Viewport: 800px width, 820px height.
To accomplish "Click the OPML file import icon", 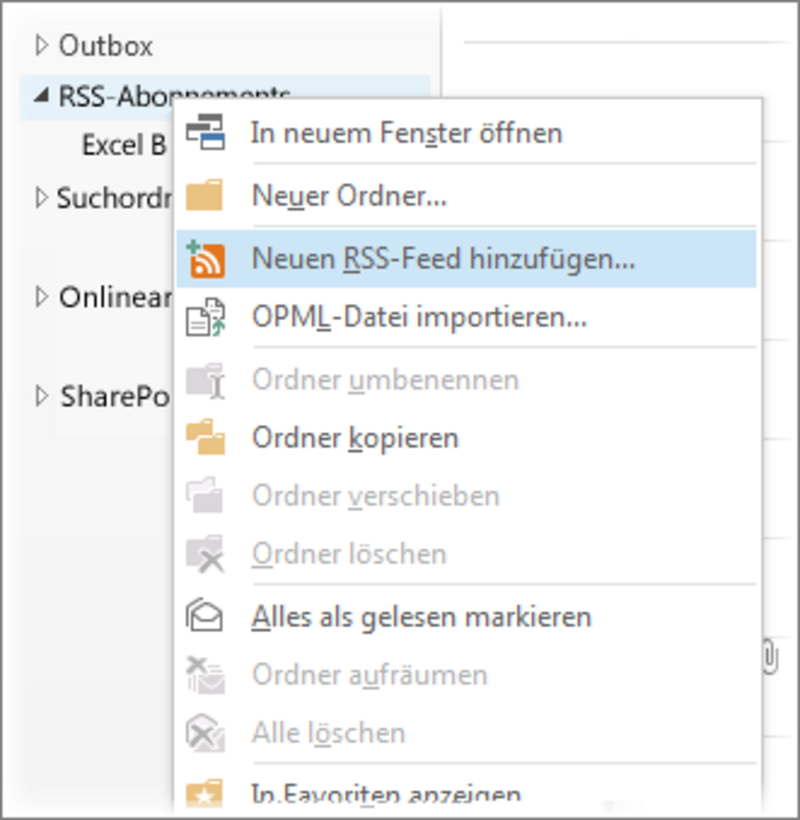I will tap(205, 317).
